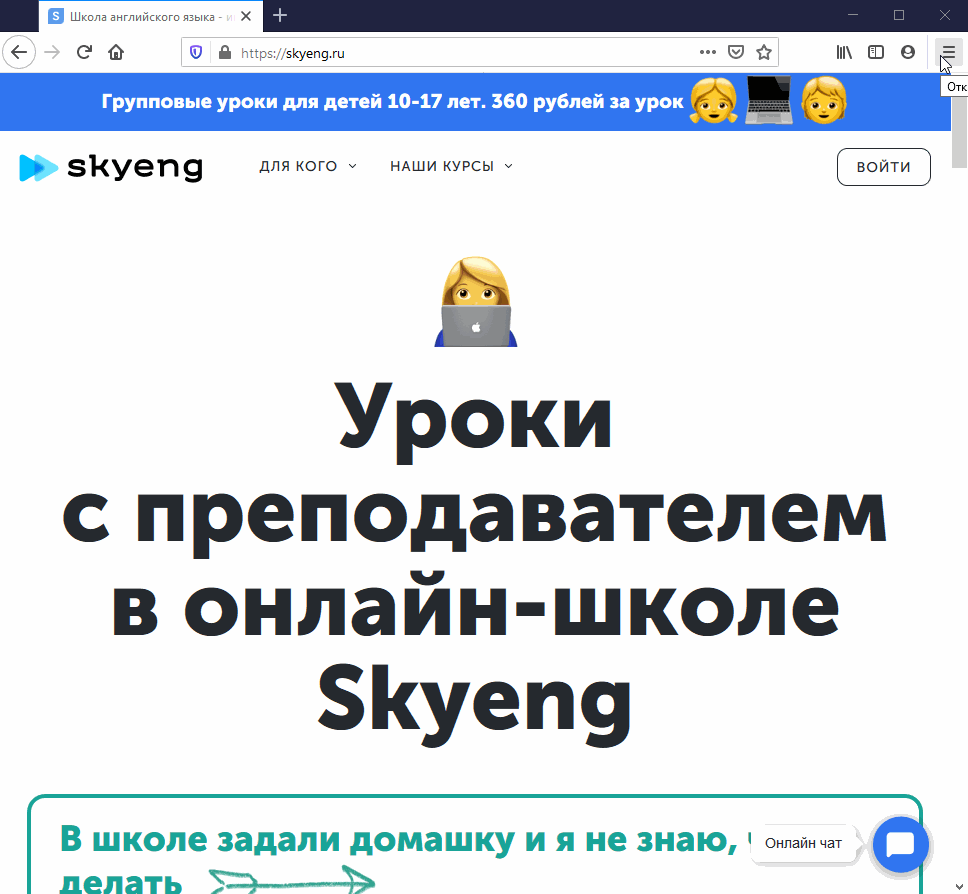This screenshot has width=968, height=894.
Task: Maximize the browser window
Action: [x=899, y=15]
